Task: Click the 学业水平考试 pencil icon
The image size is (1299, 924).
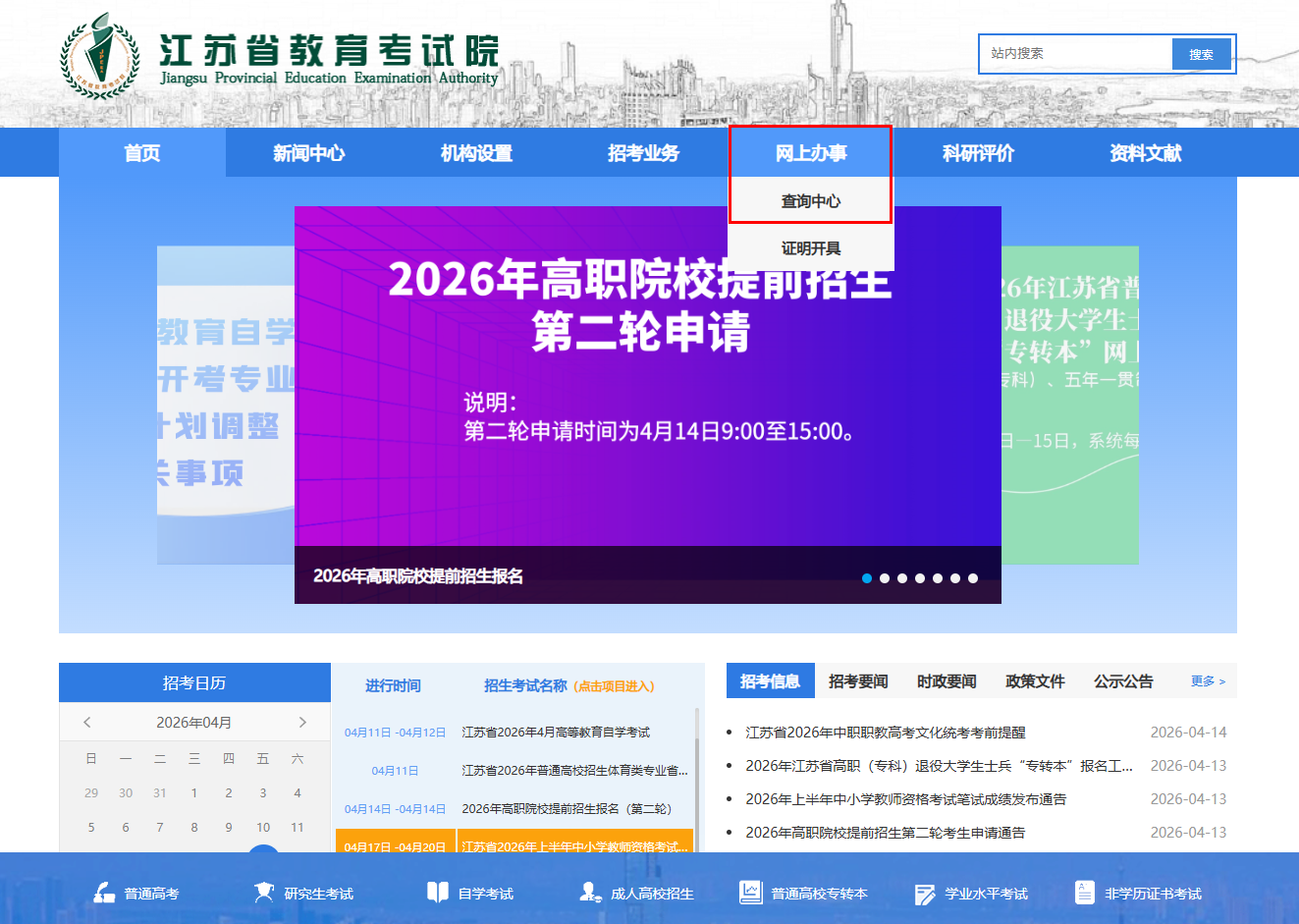Action: pos(924,893)
